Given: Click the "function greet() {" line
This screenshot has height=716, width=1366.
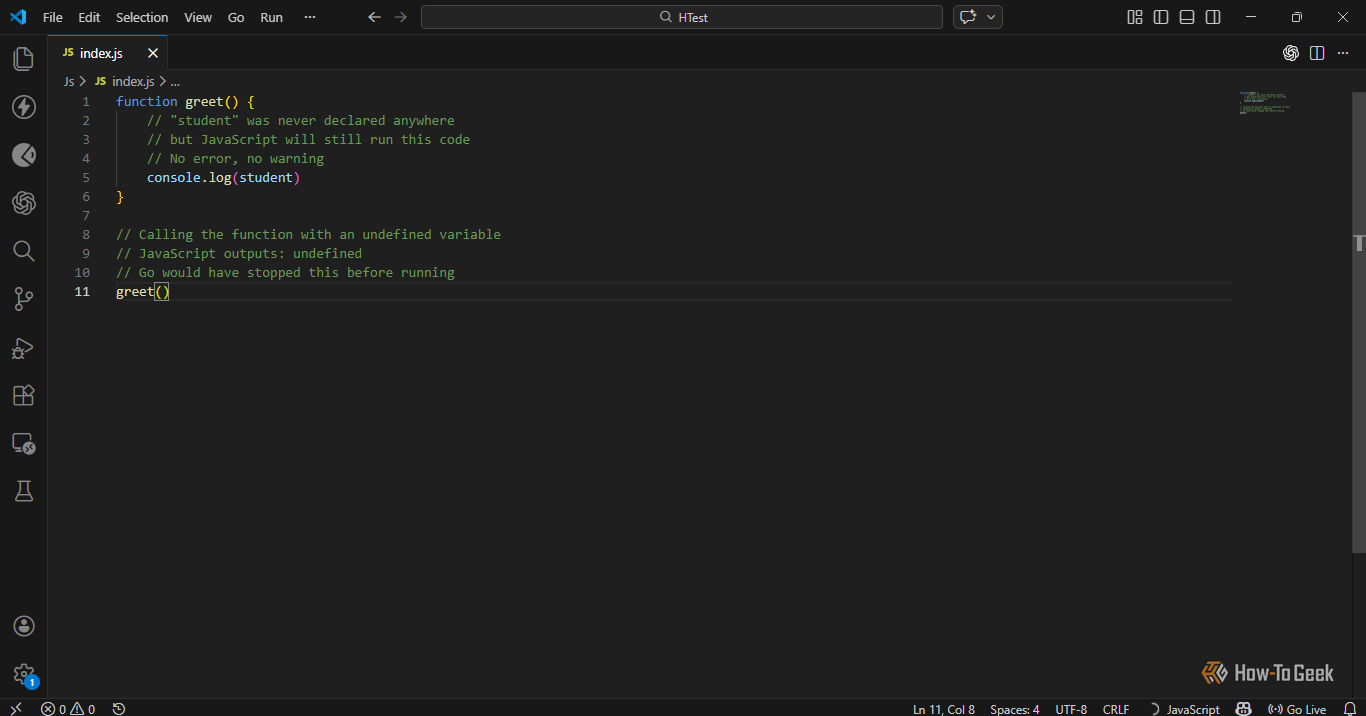Looking at the screenshot, I should click(185, 102).
